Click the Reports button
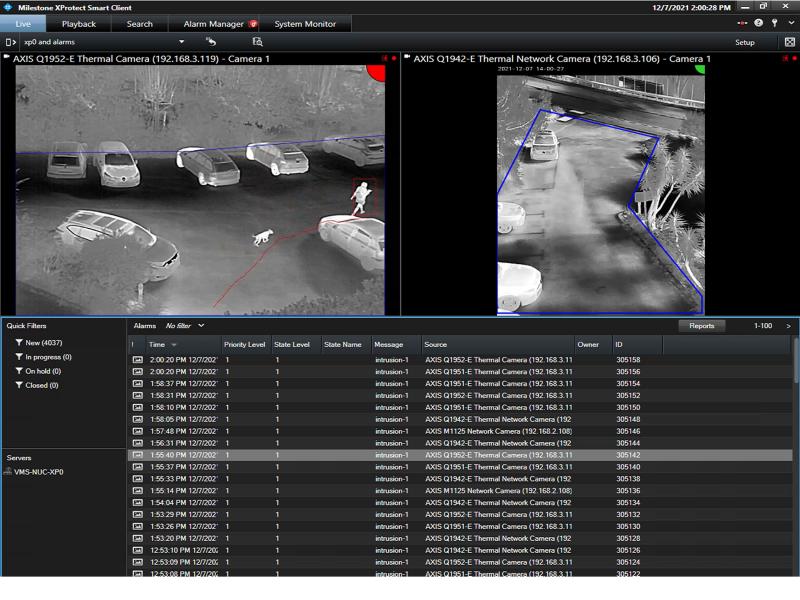Image resolution: width=800 pixels, height=600 pixels. (x=702, y=326)
